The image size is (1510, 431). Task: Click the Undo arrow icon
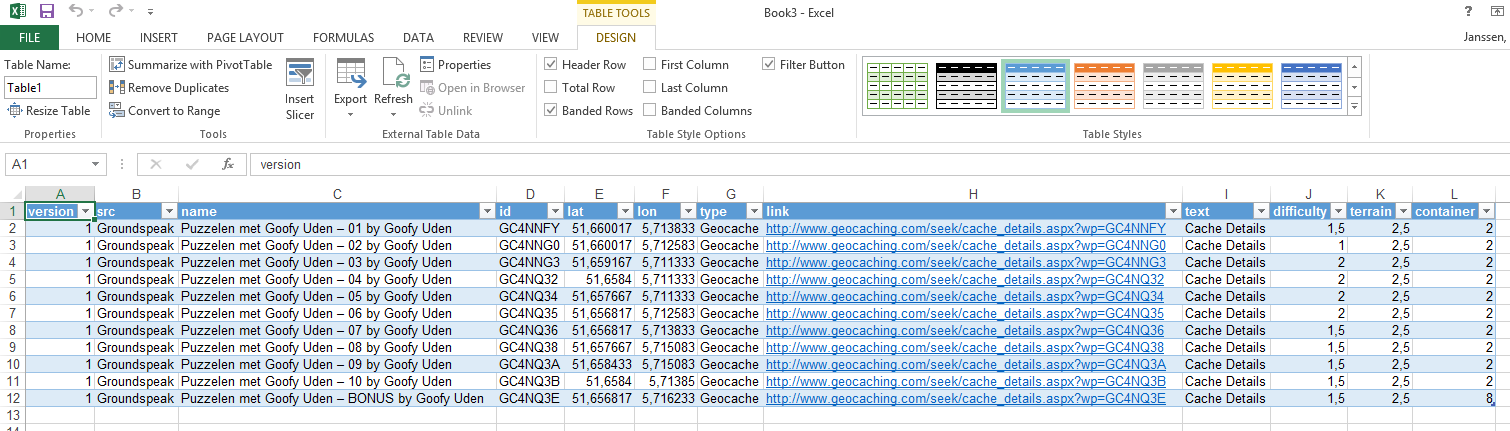coord(77,11)
